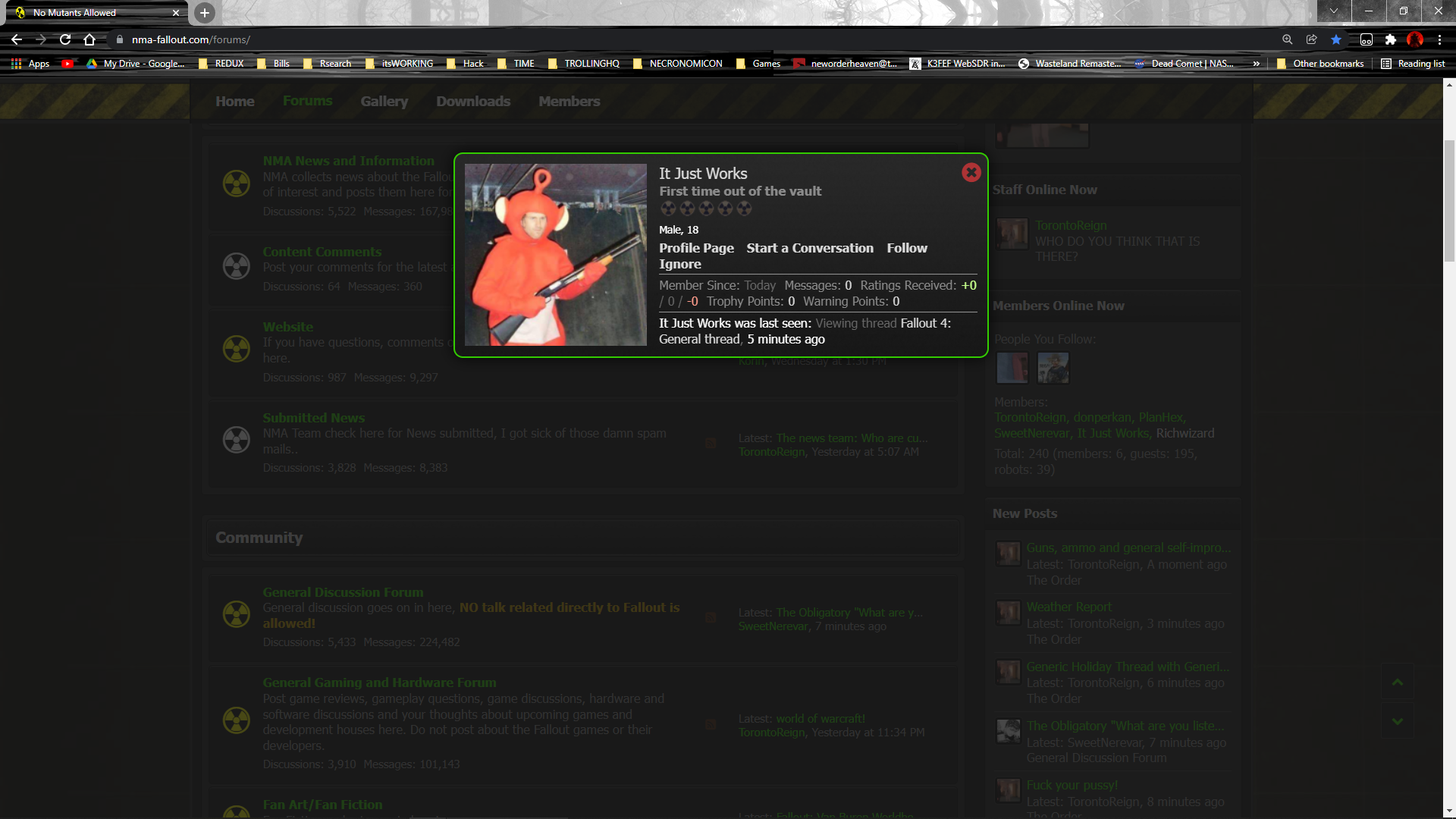Screen dimensions: 1456x819
Task: Click radiation icon beside Submitted News
Action: click(x=237, y=440)
